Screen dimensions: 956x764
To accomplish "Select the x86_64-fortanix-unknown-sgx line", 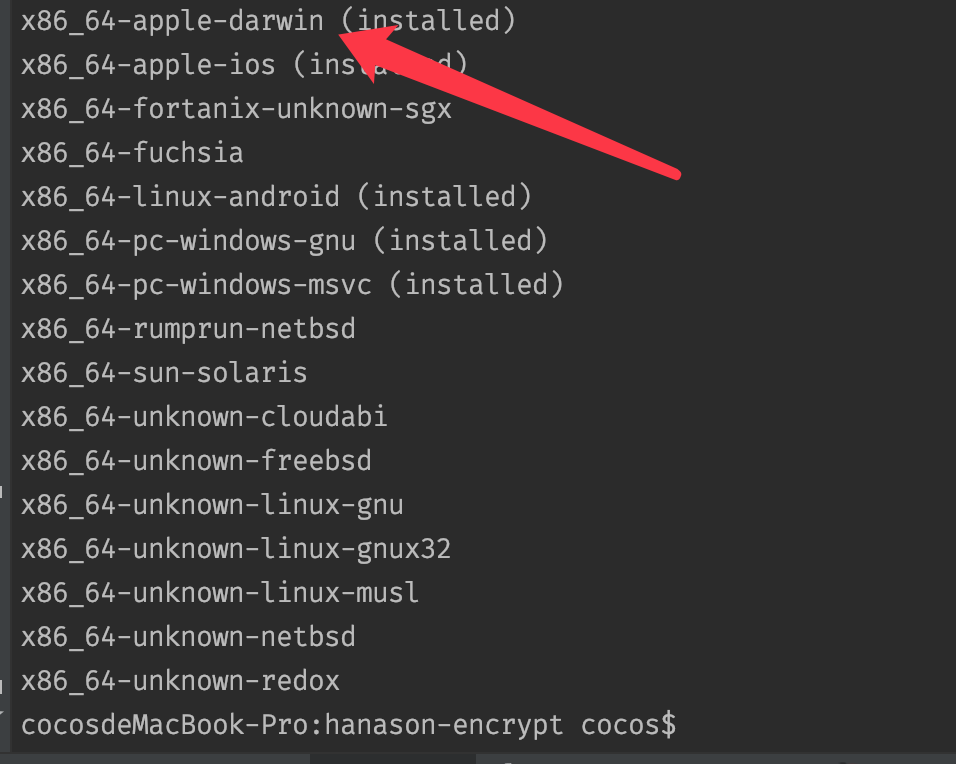I will [x=236, y=108].
